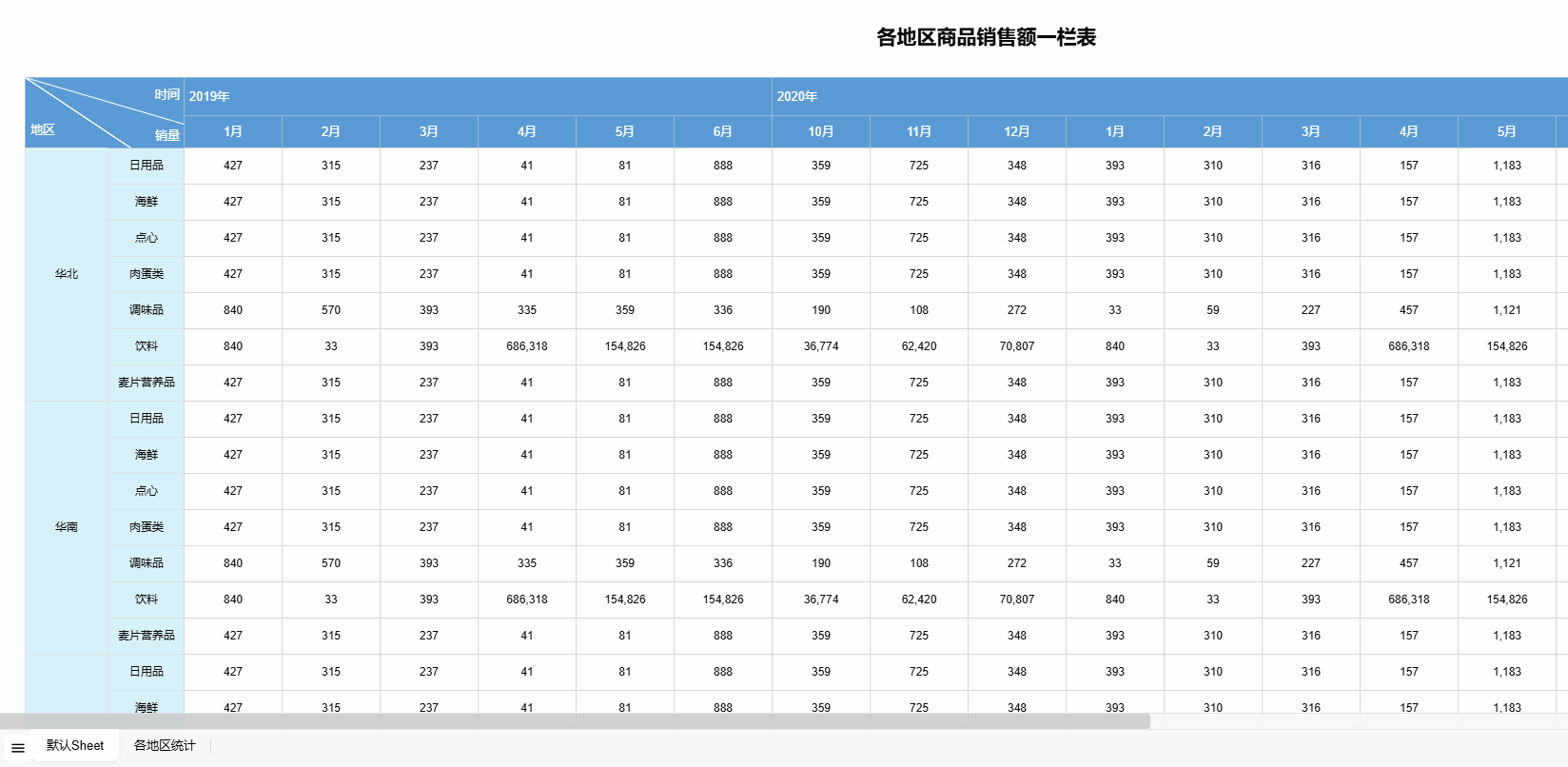Click the 地区 label in diagonal header
Screen dimensions: 1568x767
pyautogui.click(x=43, y=130)
